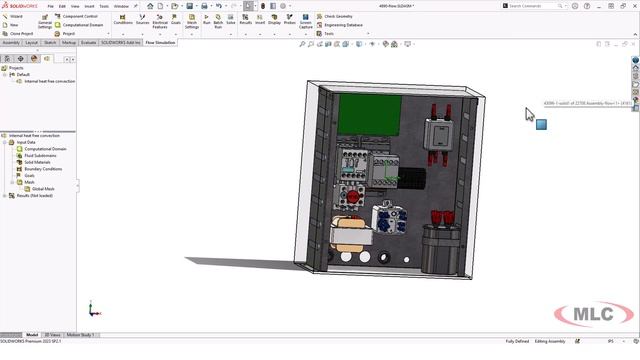Open General Settings in the ribbon
Screen dimensions: 640x360
click(45, 22)
